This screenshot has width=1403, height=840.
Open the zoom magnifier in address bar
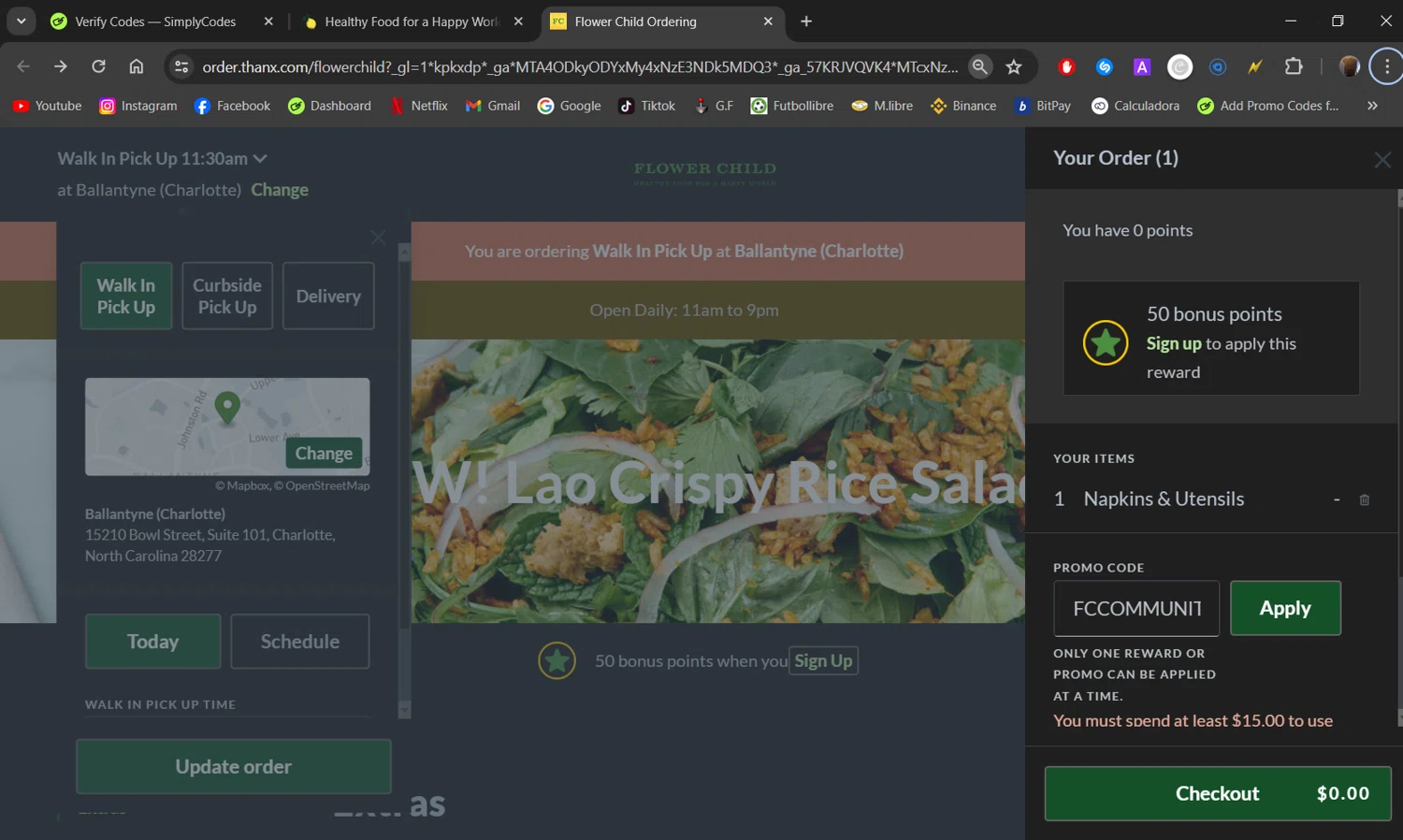click(979, 66)
